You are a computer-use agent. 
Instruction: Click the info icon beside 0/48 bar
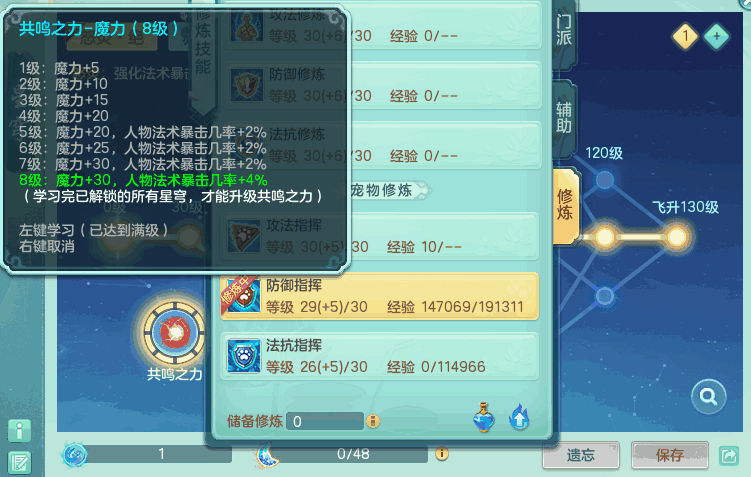pos(442,453)
